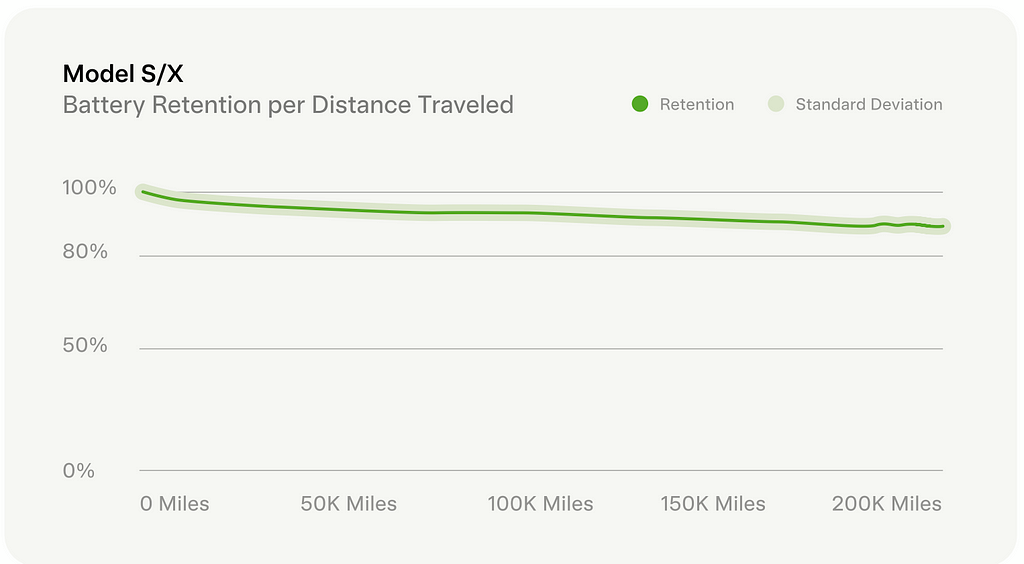Click the retention line's leftmost starting point
This screenshot has width=1024, height=564.
tap(143, 191)
